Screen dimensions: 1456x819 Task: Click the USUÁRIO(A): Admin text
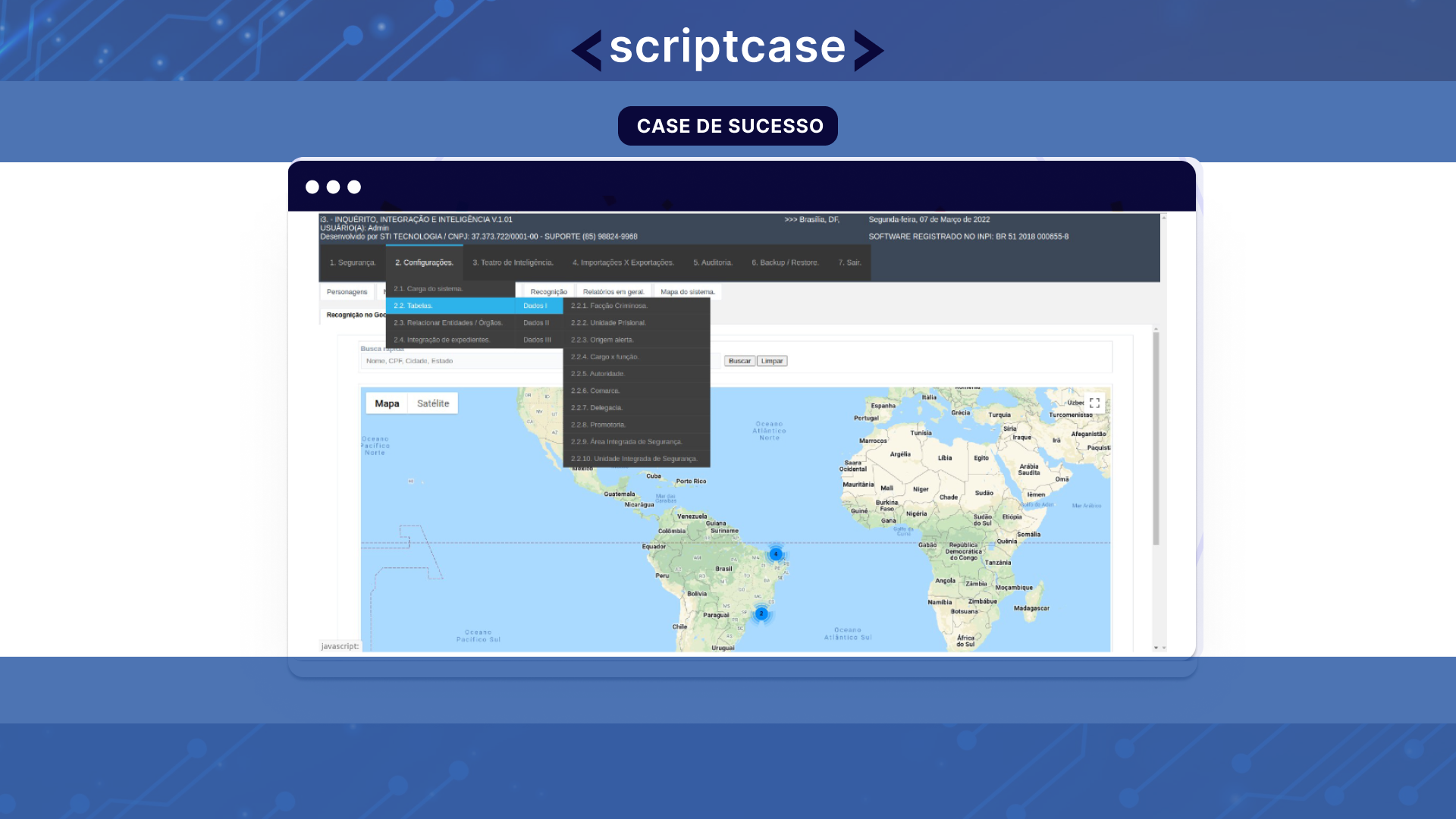click(354, 228)
